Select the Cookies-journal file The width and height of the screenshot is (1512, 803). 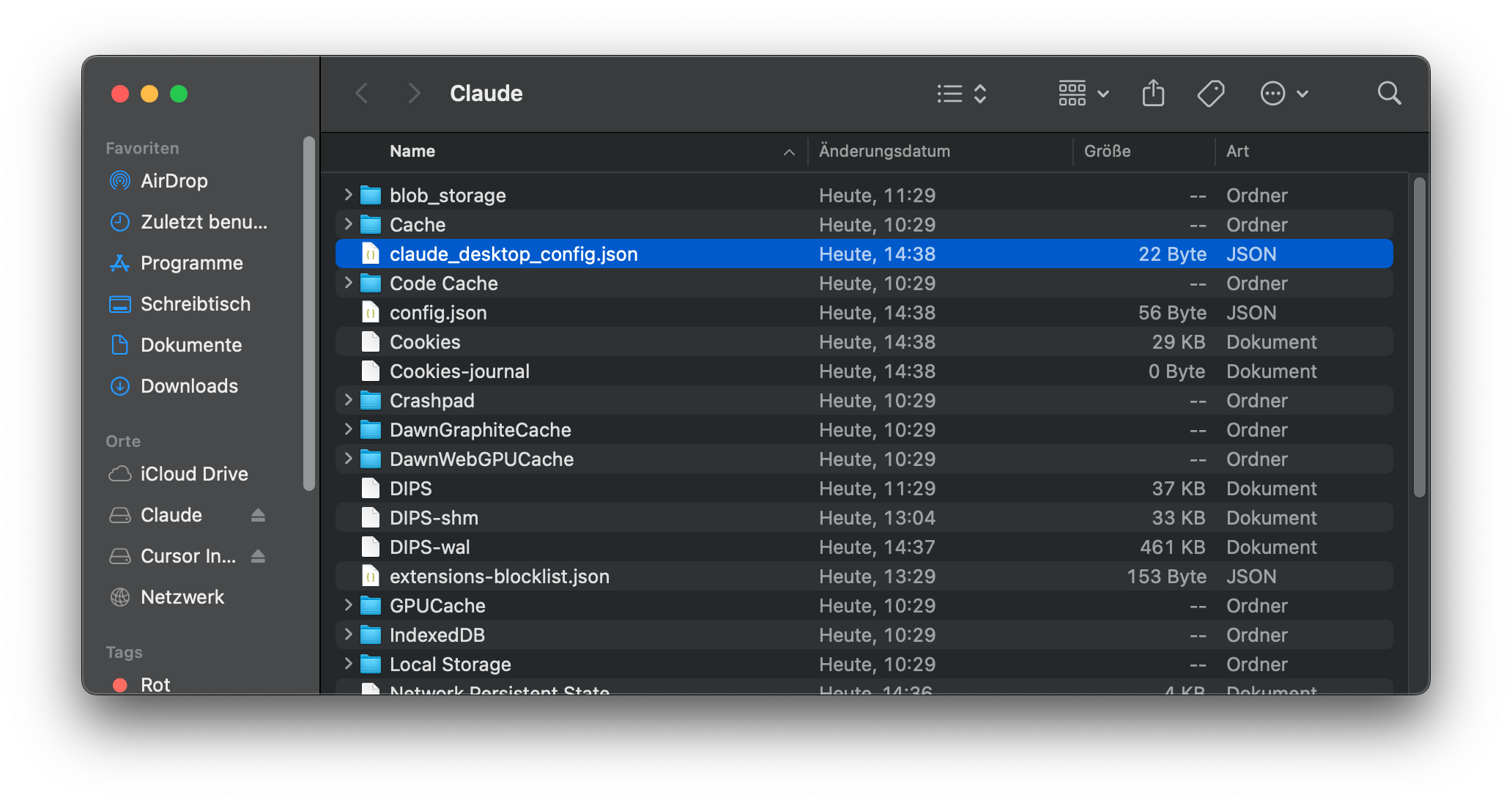[x=864, y=371]
